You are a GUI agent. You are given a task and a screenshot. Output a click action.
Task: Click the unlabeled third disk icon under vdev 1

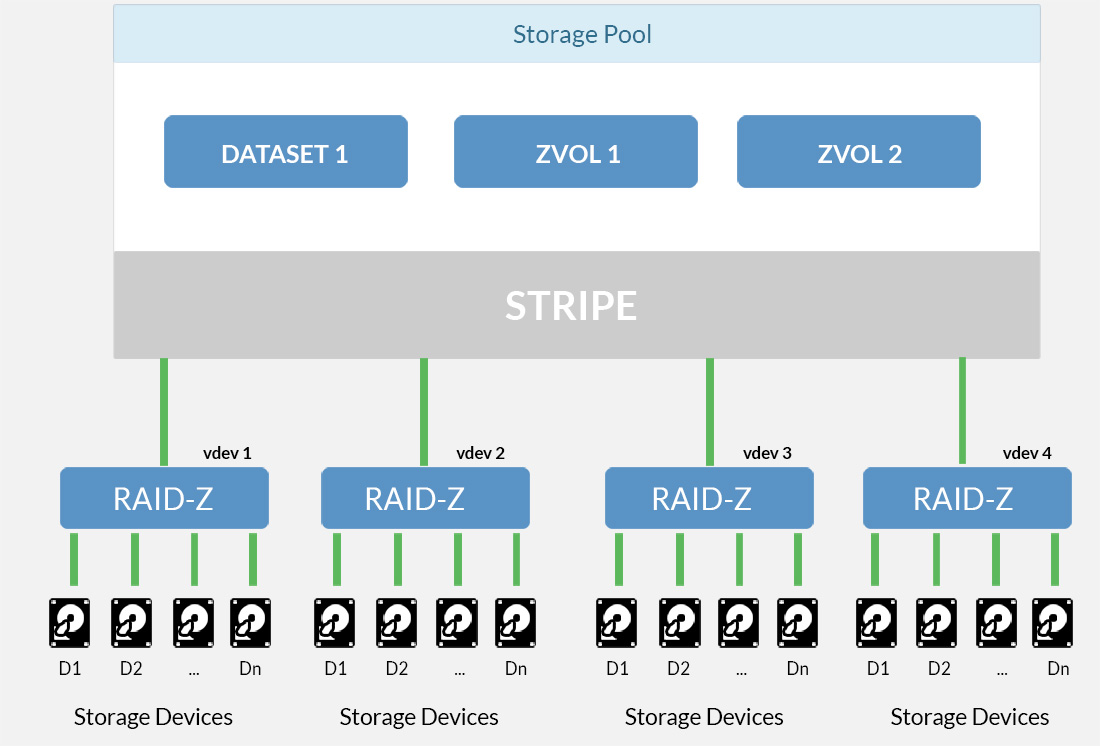point(193,623)
